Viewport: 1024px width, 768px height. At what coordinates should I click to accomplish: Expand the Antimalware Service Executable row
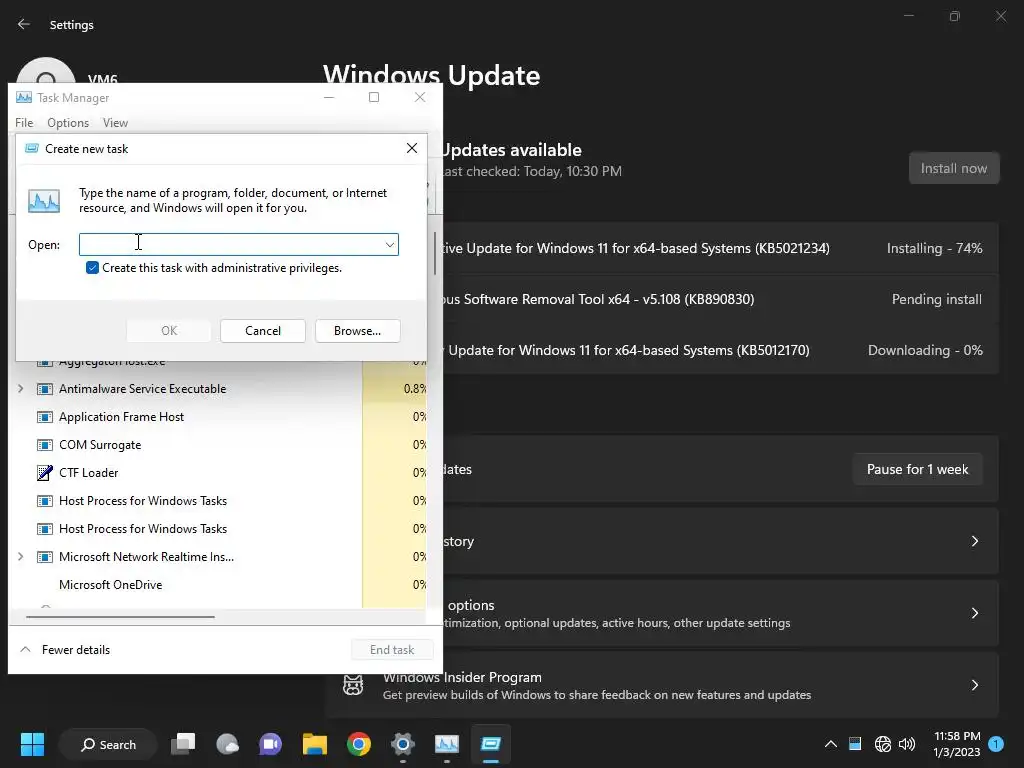[20, 389]
